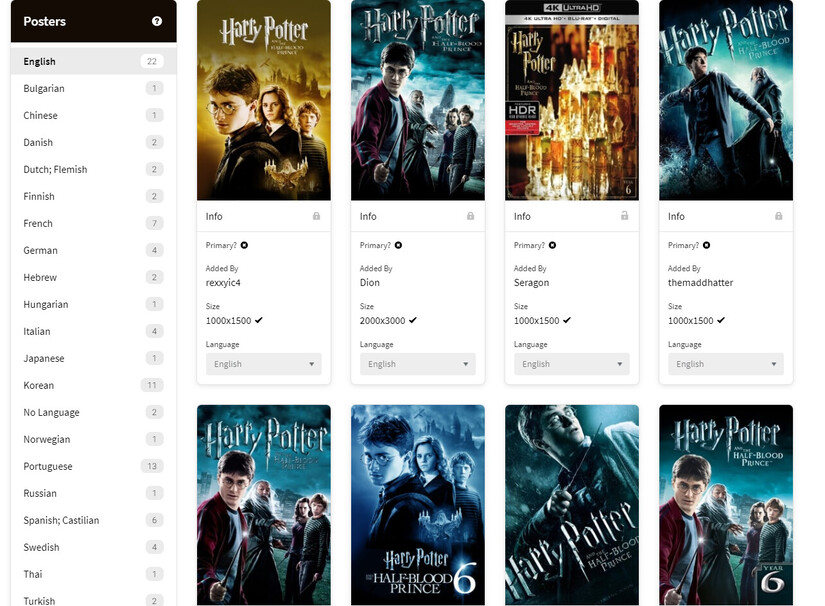This screenshot has height=606, width=825.
Task: Select Finnish posters filter
Action: [x=94, y=196]
